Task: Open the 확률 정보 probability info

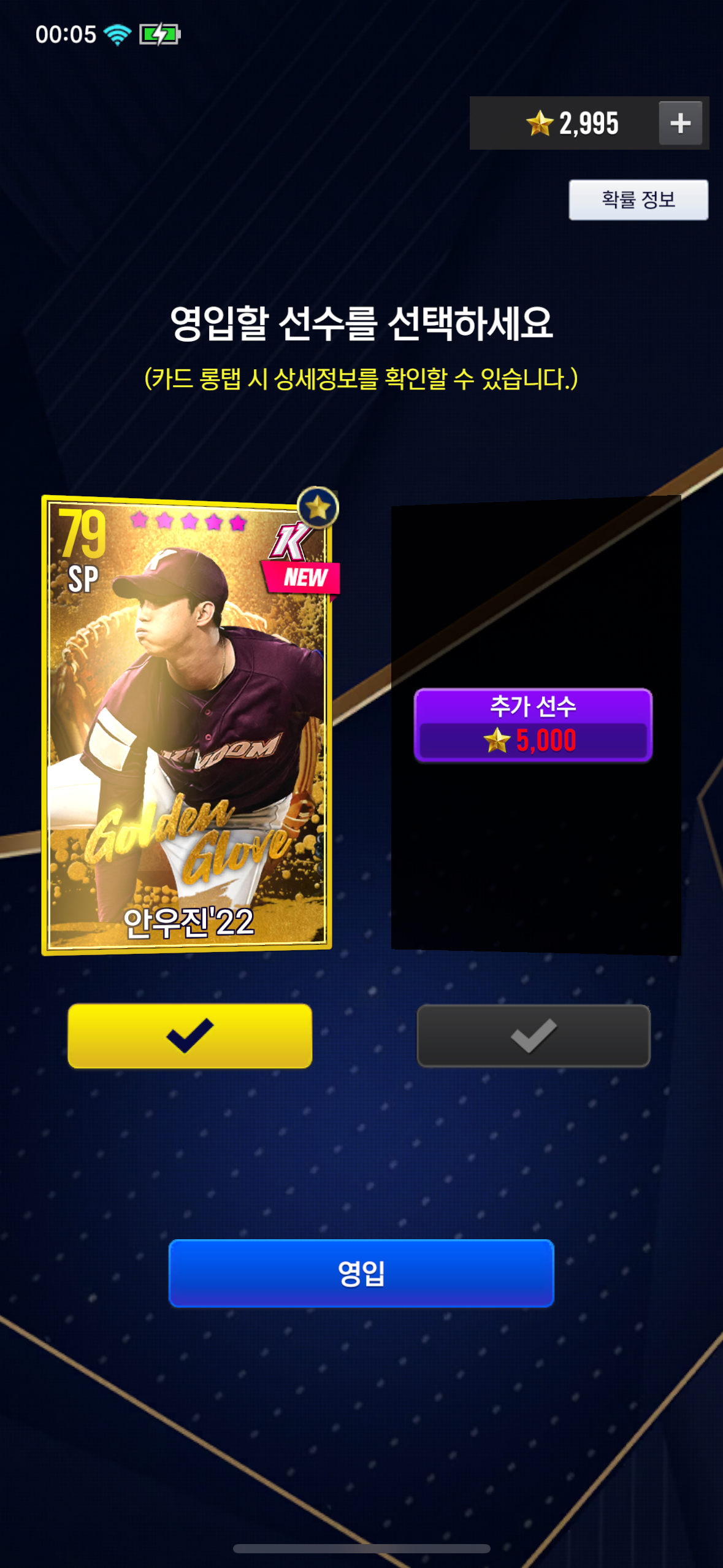Action: (638, 199)
